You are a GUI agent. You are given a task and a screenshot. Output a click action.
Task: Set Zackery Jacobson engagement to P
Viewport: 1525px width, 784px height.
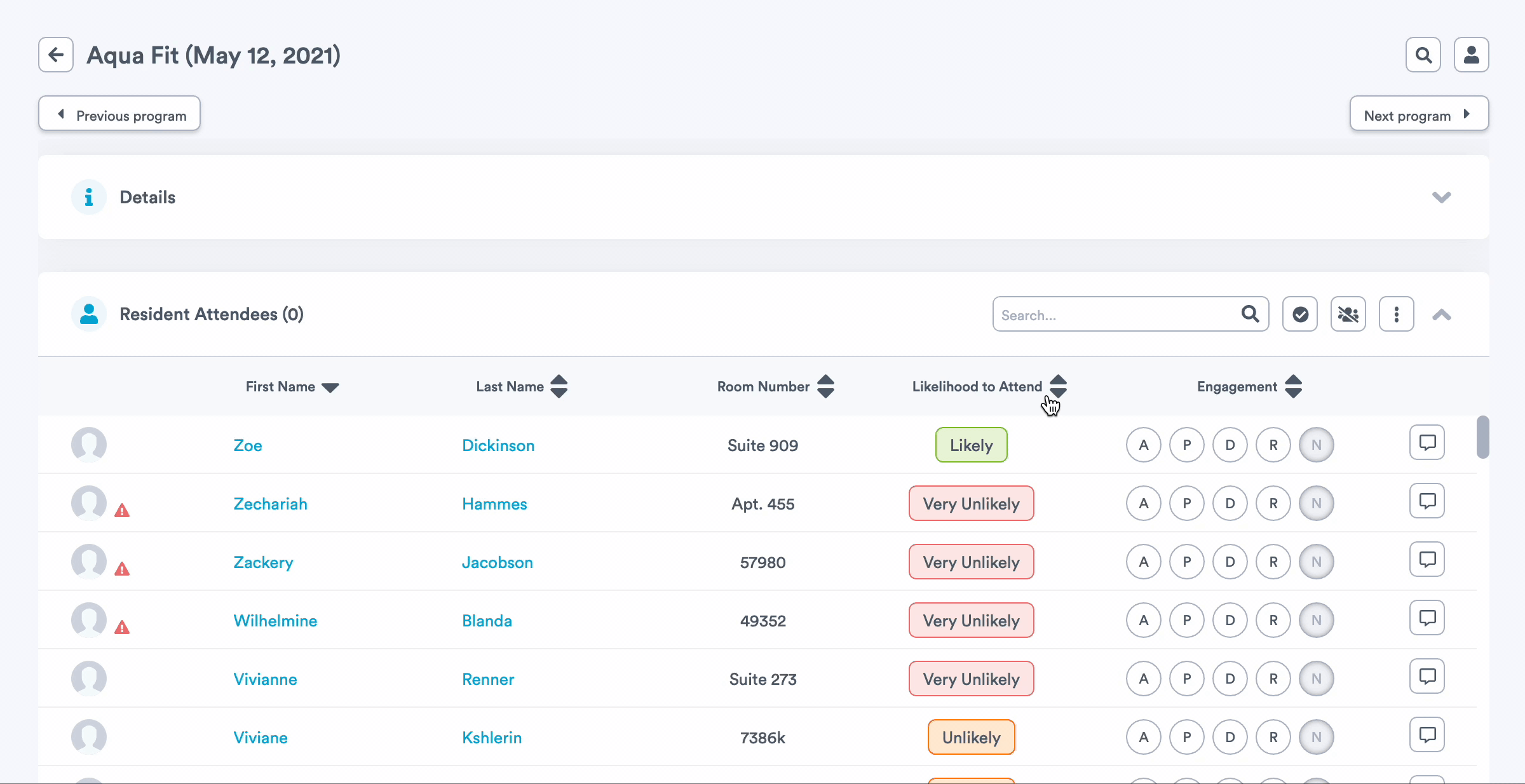(x=1187, y=562)
